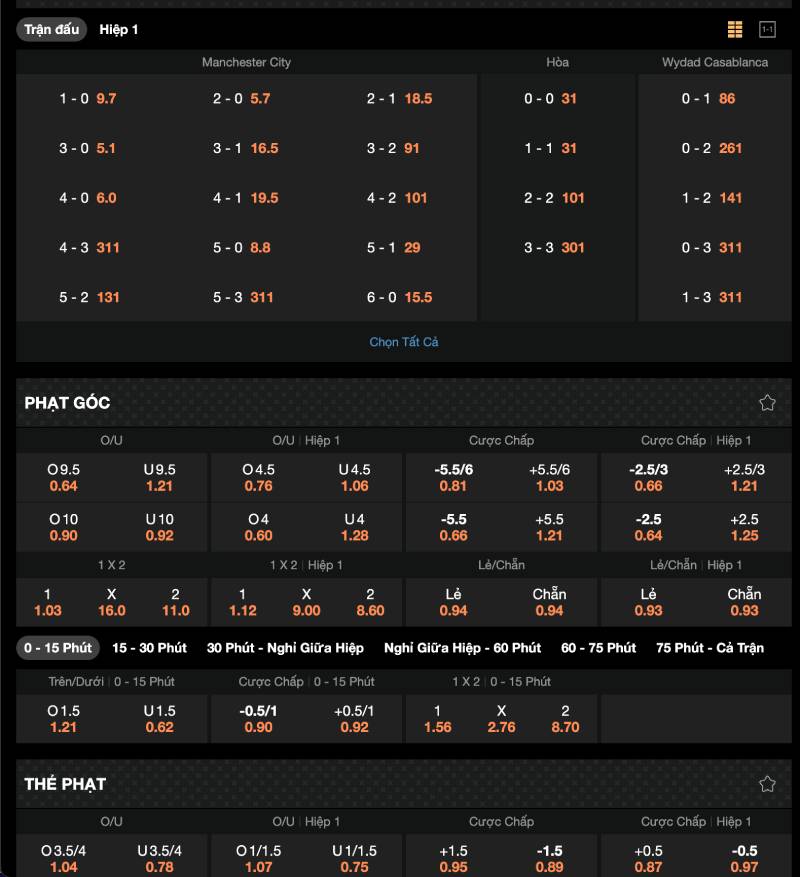Choose Lẻ corners odds 0.94

453,602
